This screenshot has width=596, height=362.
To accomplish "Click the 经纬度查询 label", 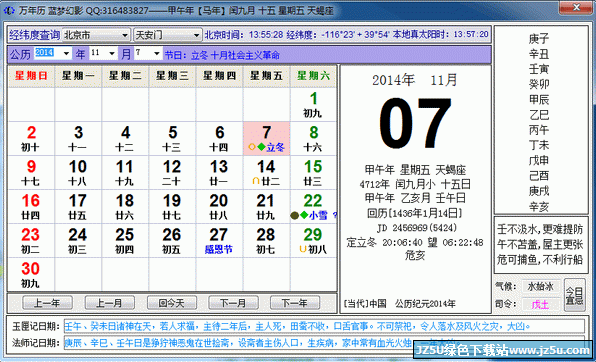I will click(x=35, y=35).
